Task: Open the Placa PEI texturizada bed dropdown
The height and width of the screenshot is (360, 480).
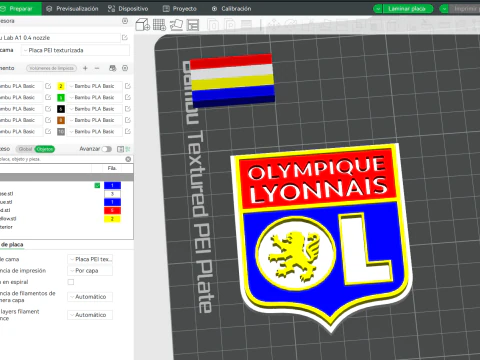Action: (x=76, y=50)
